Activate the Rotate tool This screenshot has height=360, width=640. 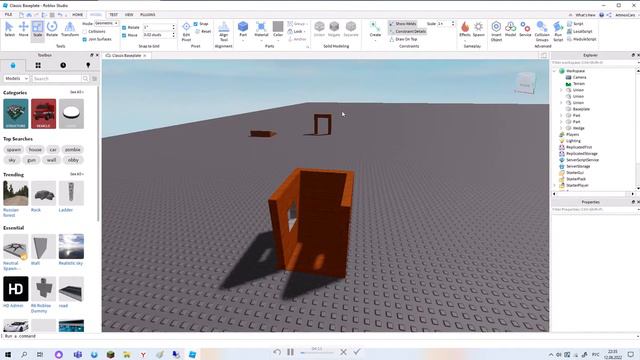pos(52,29)
